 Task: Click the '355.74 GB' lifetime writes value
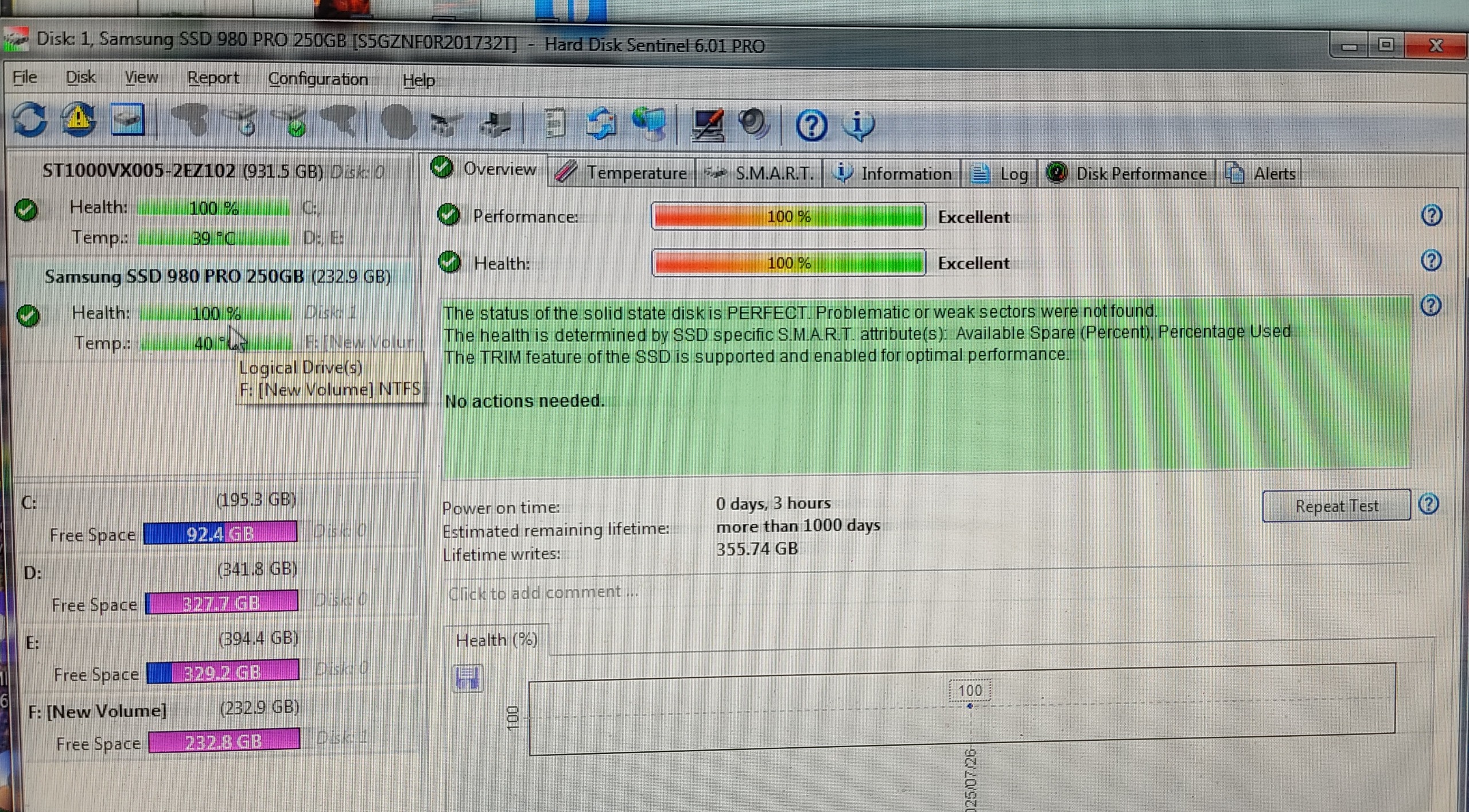pyautogui.click(x=757, y=549)
